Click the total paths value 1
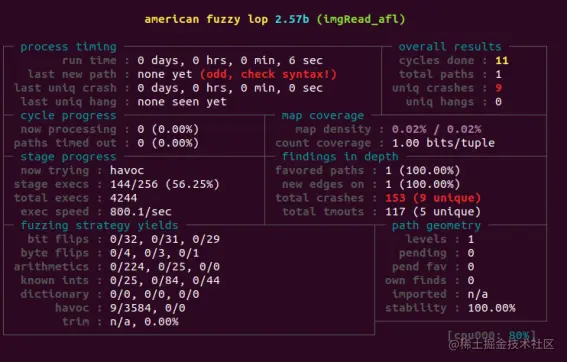This screenshot has width=567, height=363. click(498, 74)
